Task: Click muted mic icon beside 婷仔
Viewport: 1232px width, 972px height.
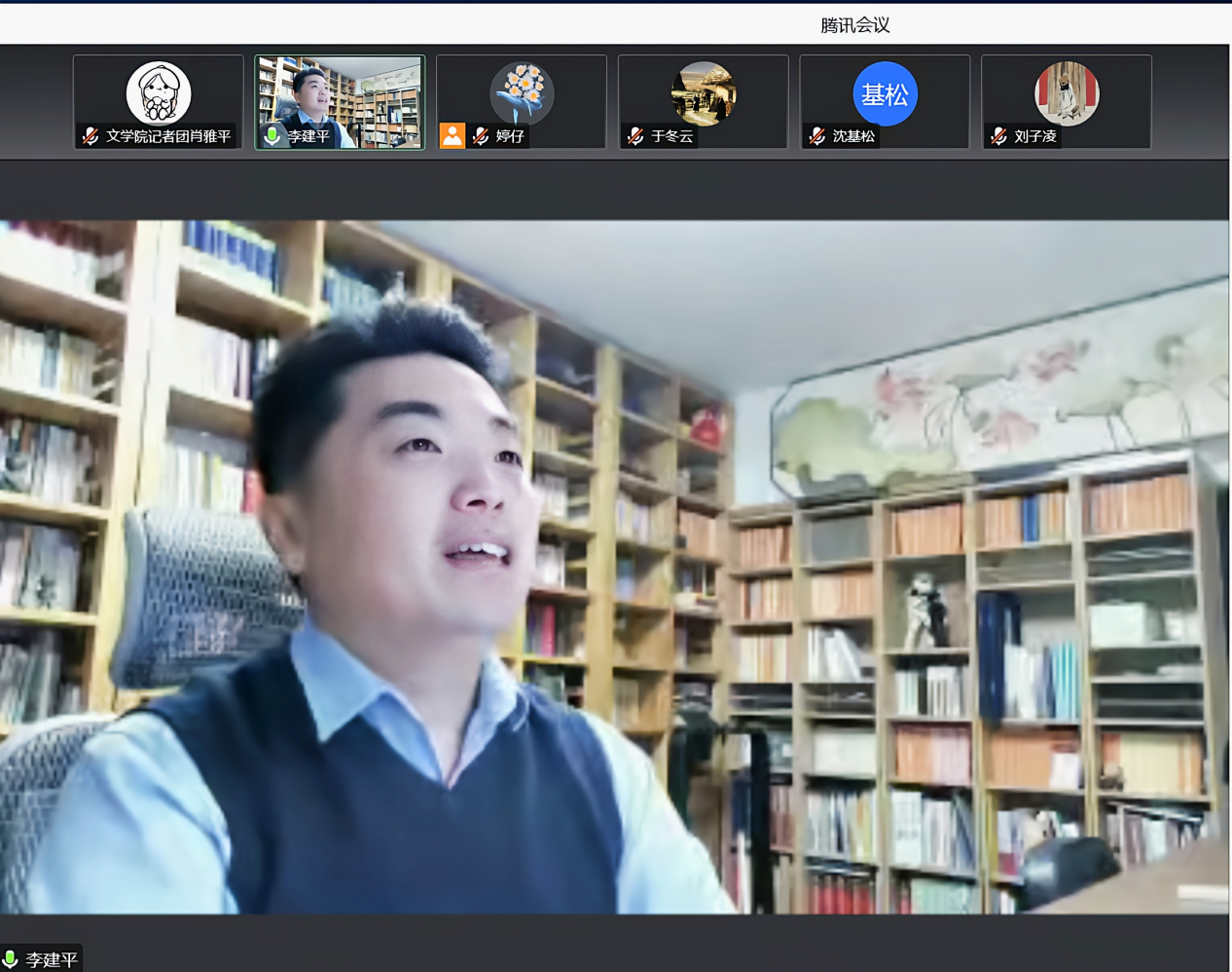Action: pos(481,136)
